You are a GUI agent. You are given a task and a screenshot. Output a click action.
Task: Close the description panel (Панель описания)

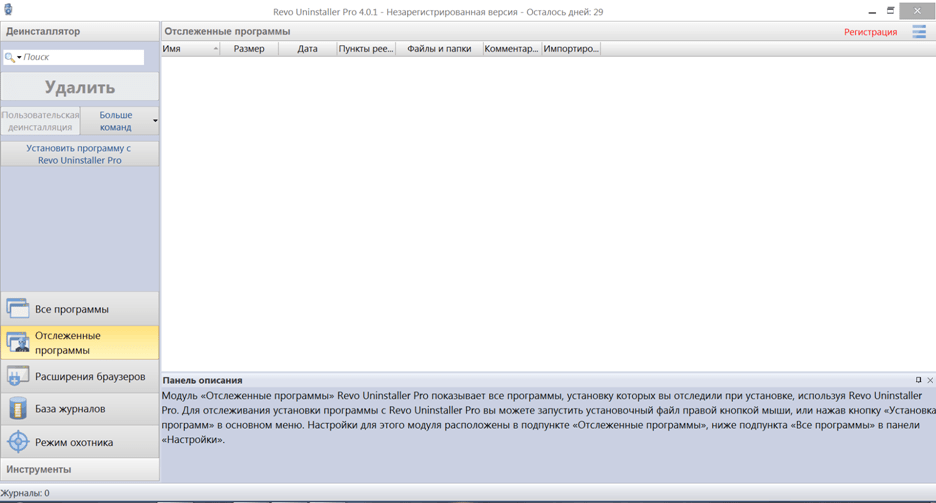pos(930,380)
